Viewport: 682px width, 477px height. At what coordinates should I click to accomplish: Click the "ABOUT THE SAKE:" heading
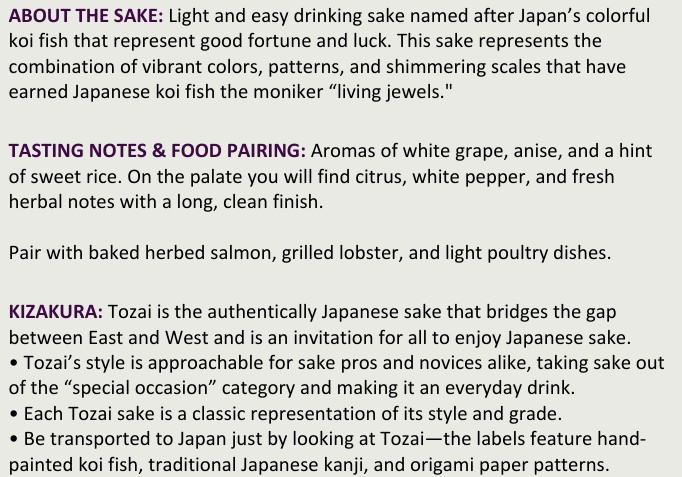pyautogui.click(x=86, y=17)
